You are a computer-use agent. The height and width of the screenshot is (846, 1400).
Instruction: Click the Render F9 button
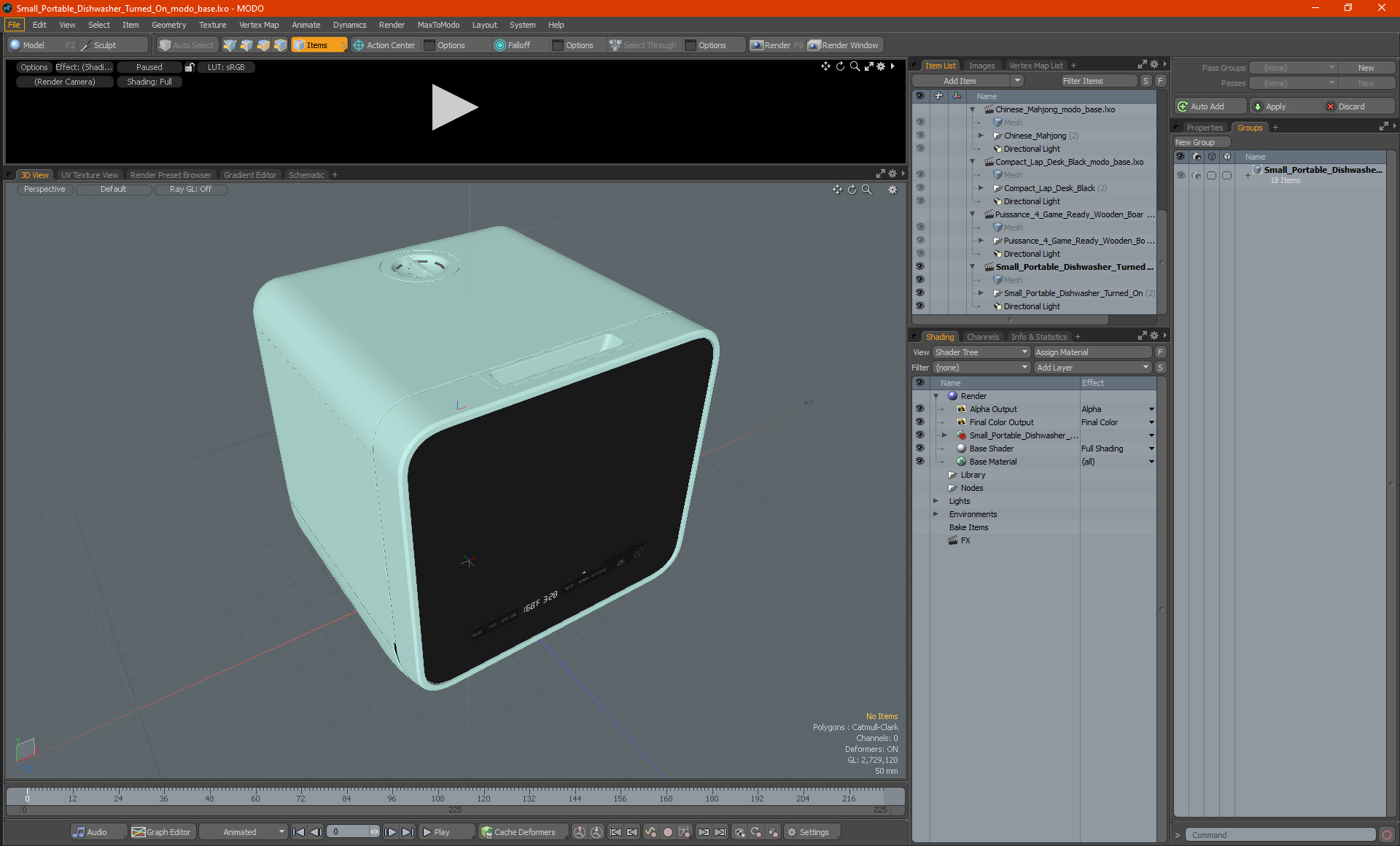tap(777, 45)
